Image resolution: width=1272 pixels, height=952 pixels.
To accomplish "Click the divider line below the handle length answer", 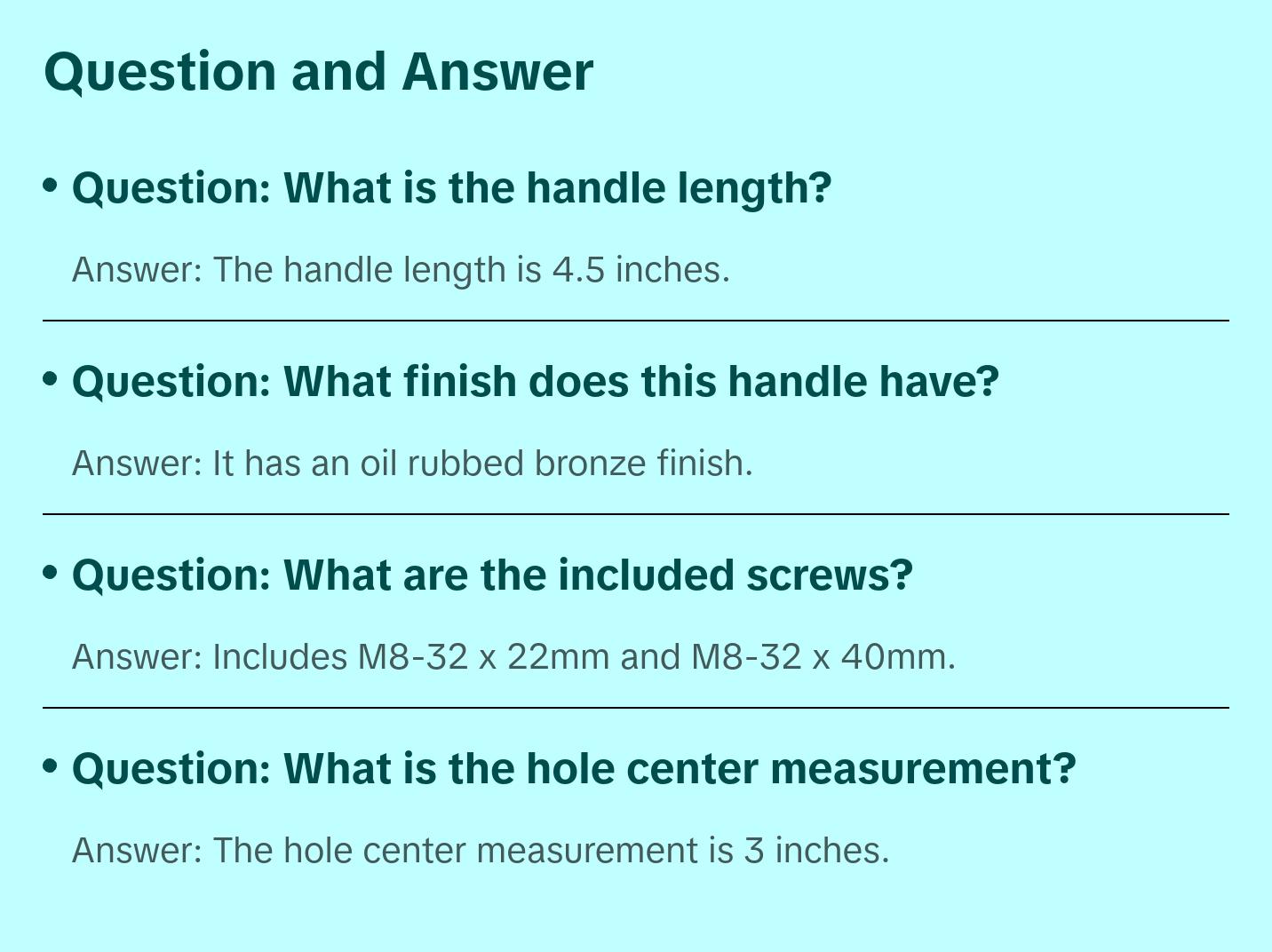I will click(x=636, y=321).
